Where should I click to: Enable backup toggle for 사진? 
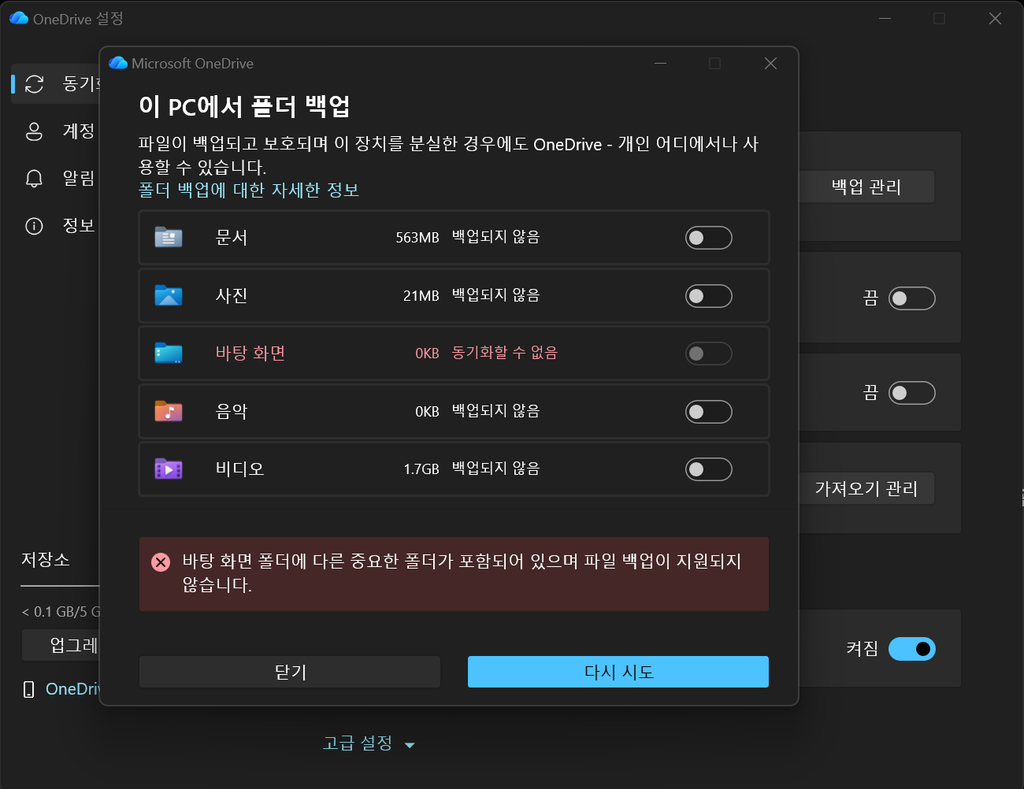click(x=709, y=296)
